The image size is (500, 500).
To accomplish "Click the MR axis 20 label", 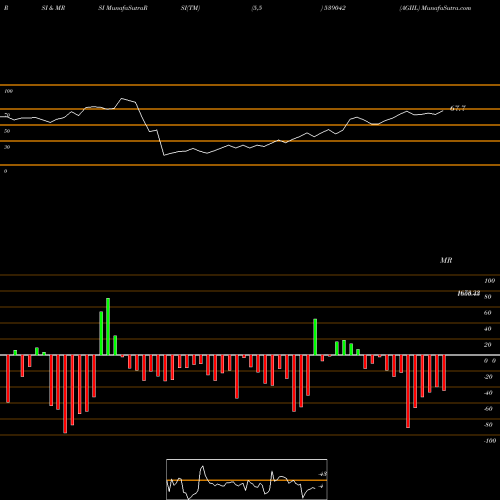I will pyautogui.click(x=488, y=345).
